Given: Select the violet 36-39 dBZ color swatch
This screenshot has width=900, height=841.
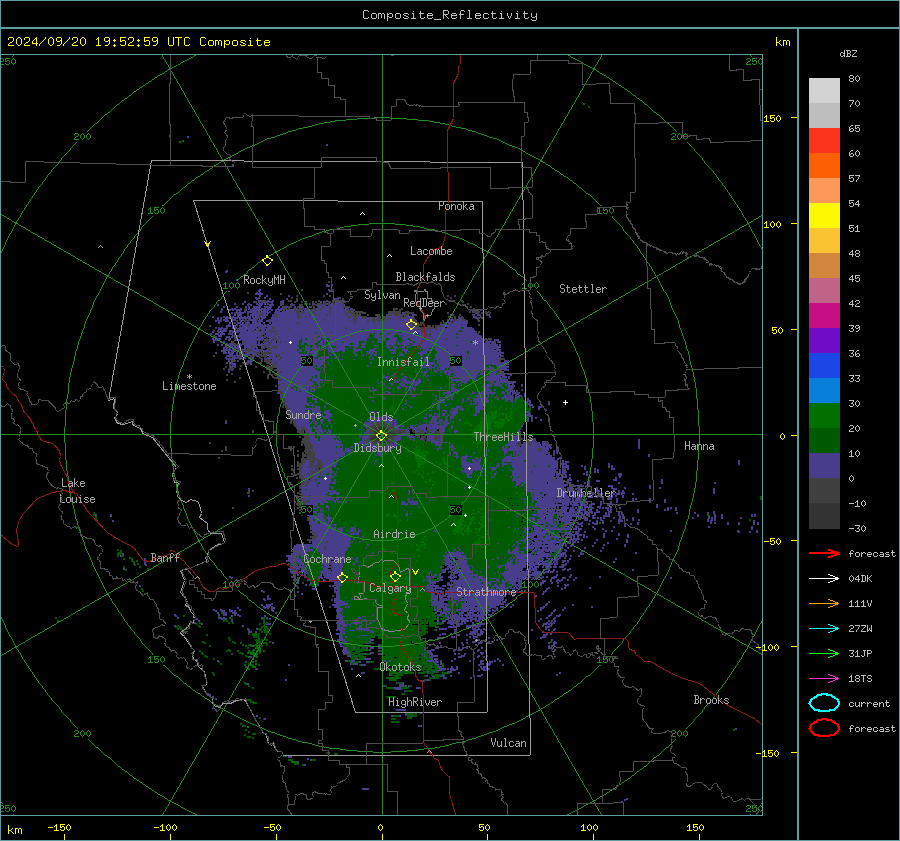Looking at the screenshot, I should (x=824, y=340).
